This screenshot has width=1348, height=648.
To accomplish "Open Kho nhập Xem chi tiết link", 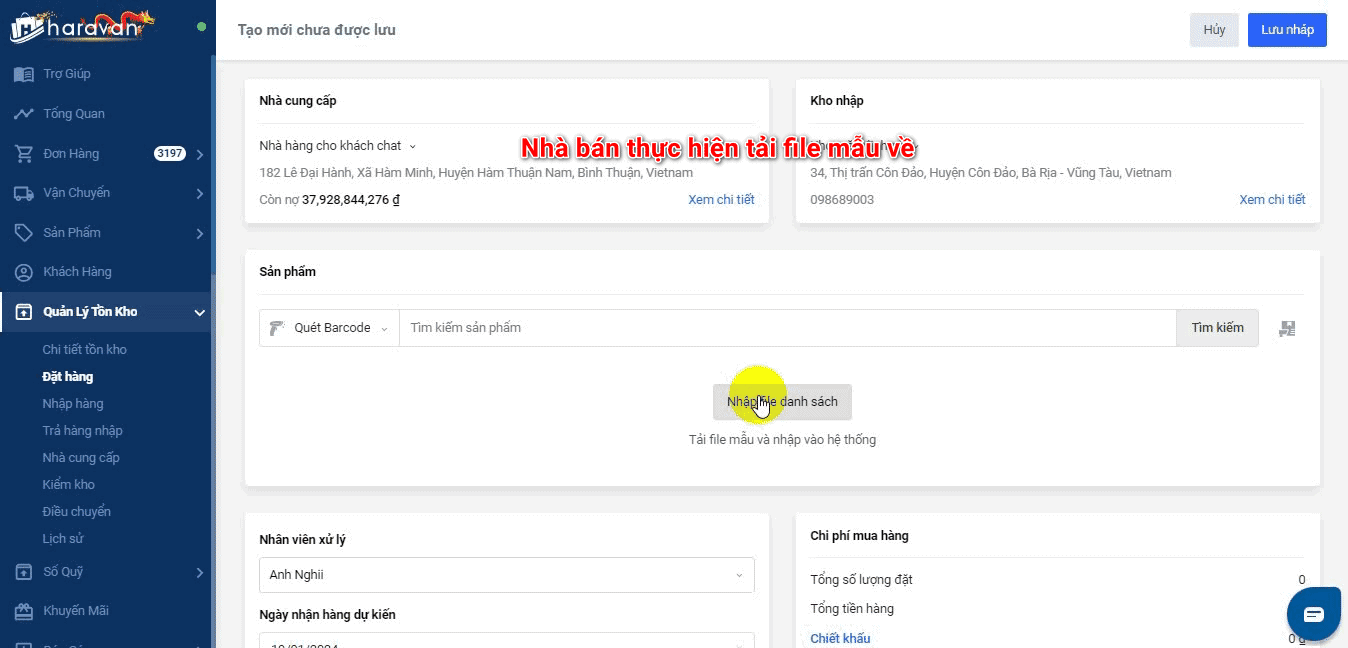I will point(1272,200).
